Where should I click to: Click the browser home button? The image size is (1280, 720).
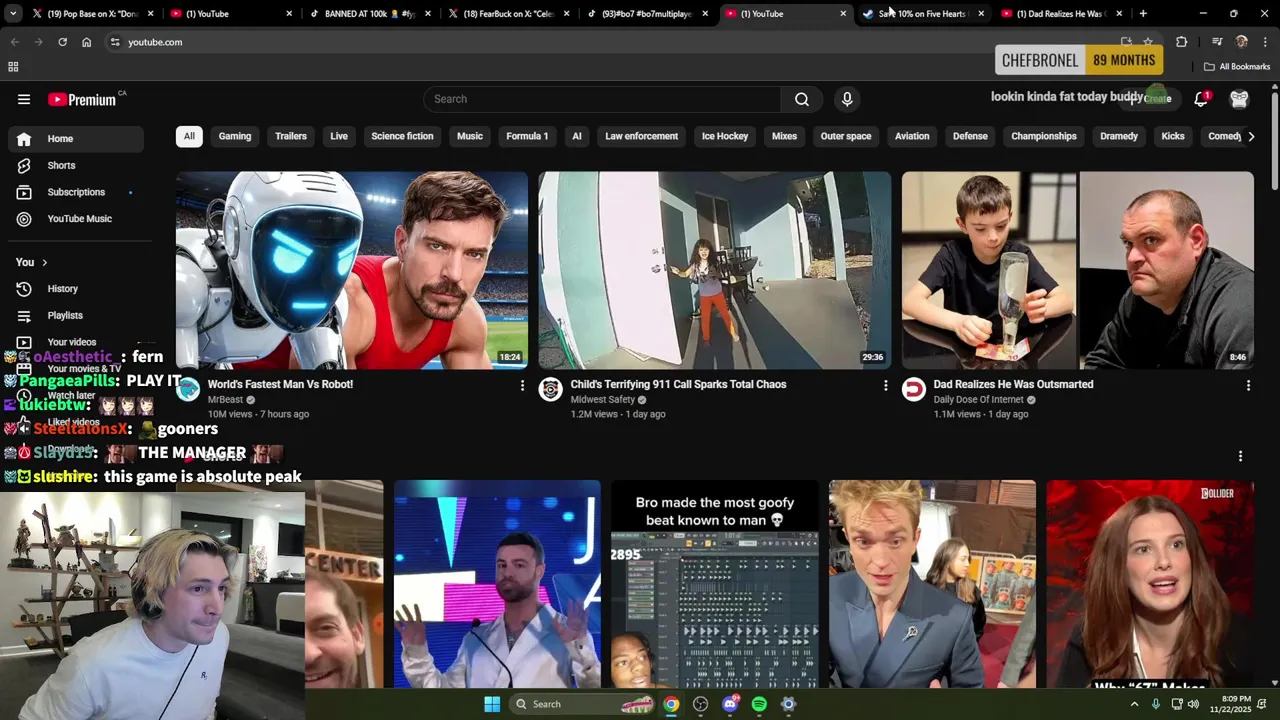(86, 42)
